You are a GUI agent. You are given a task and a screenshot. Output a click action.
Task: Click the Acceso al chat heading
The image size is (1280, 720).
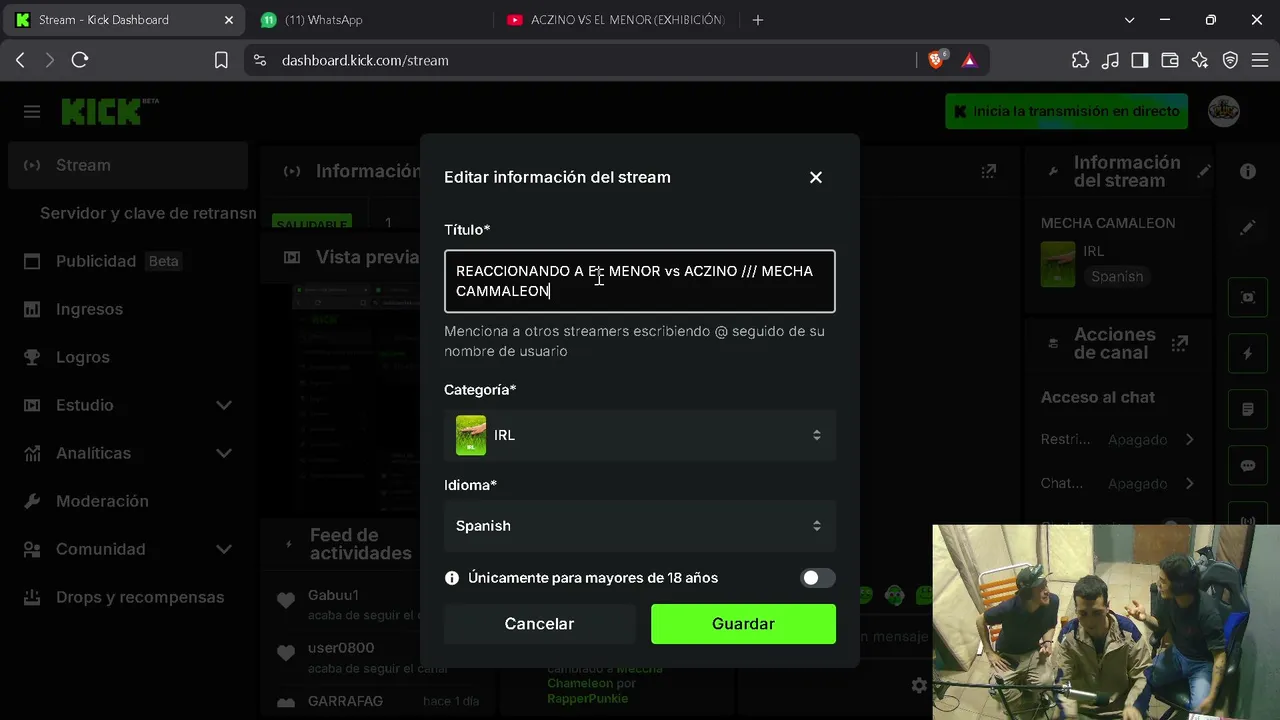(x=1098, y=397)
